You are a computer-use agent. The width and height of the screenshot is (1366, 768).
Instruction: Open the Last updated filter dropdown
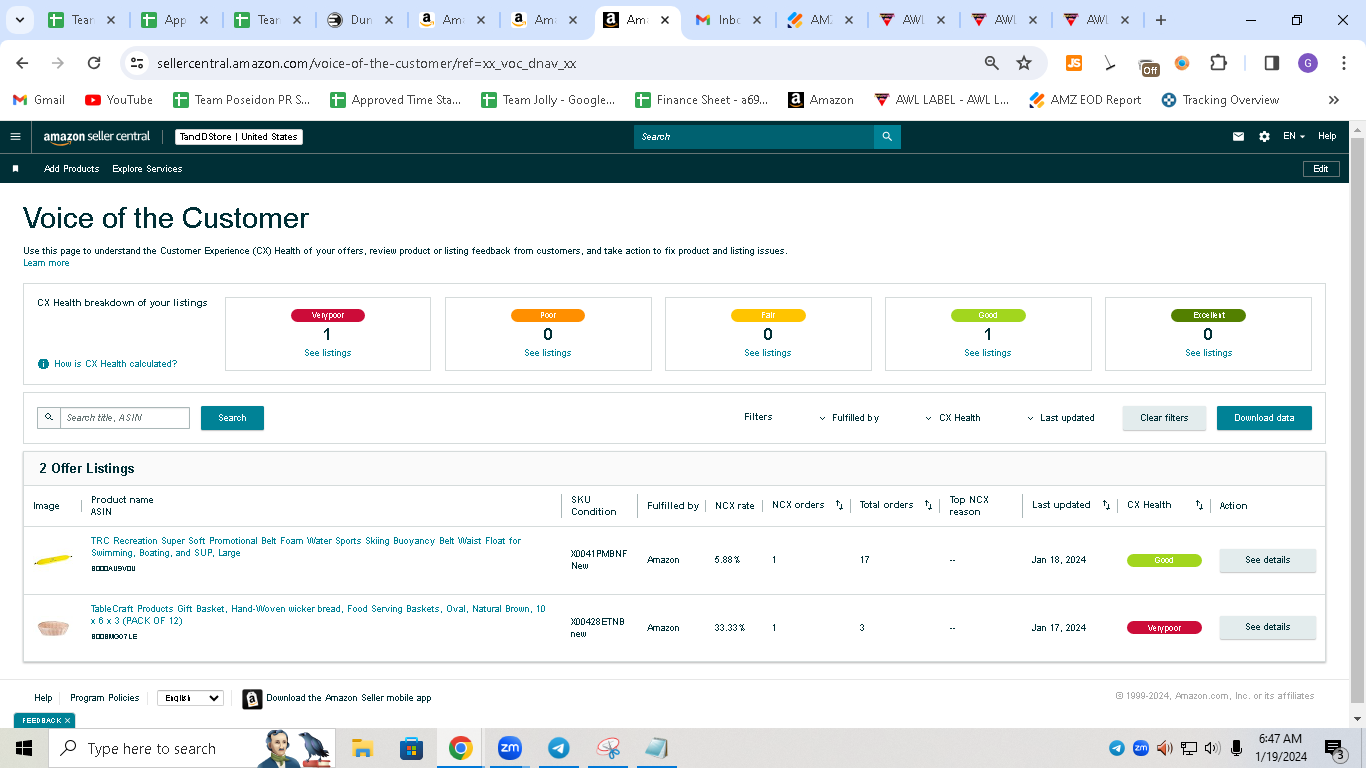pyautogui.click(x=1061, y=418)
